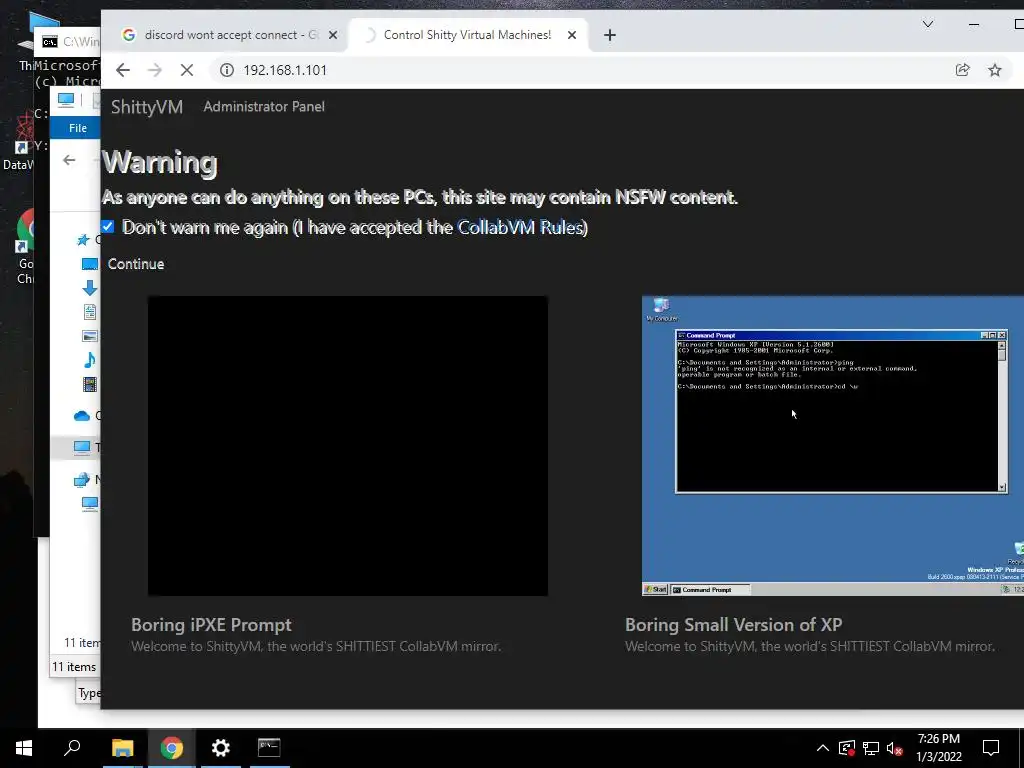The height and width of the screenshot is (768, 1024).
Task: Click the site information icon beside the address
Action: coord(227,70)
